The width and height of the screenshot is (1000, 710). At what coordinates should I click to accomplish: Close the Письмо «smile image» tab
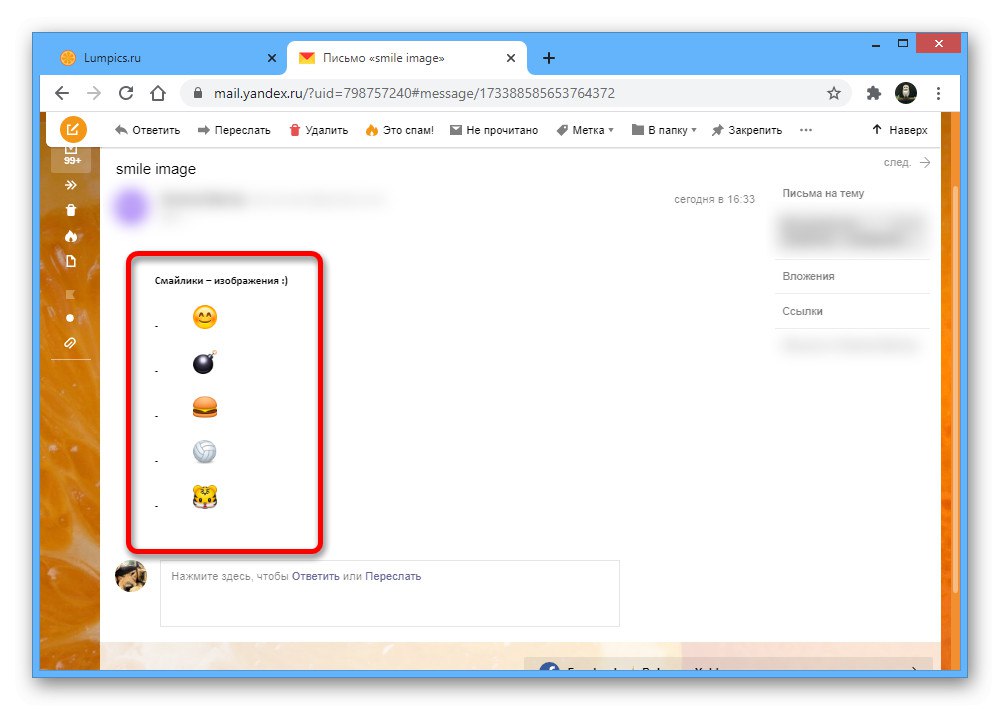(511, 58)
